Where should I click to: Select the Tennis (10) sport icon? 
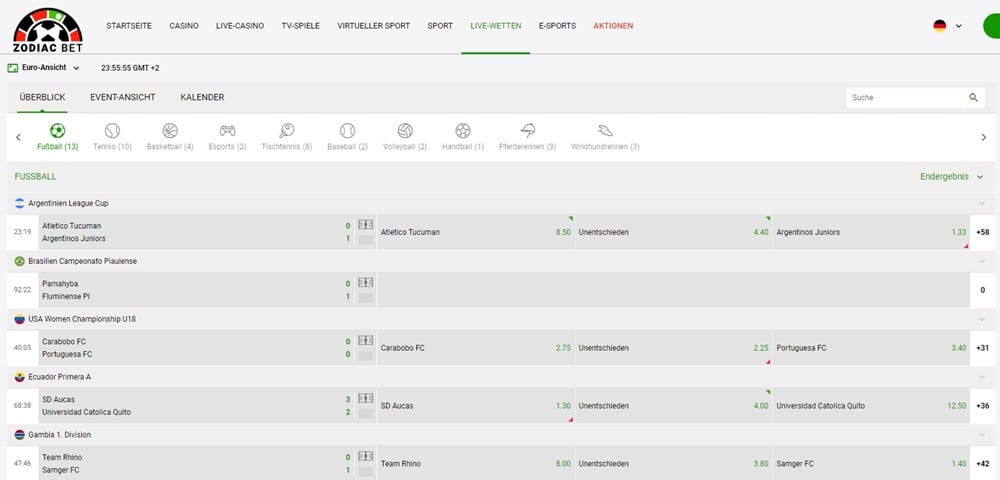click(x=112, y=131)
